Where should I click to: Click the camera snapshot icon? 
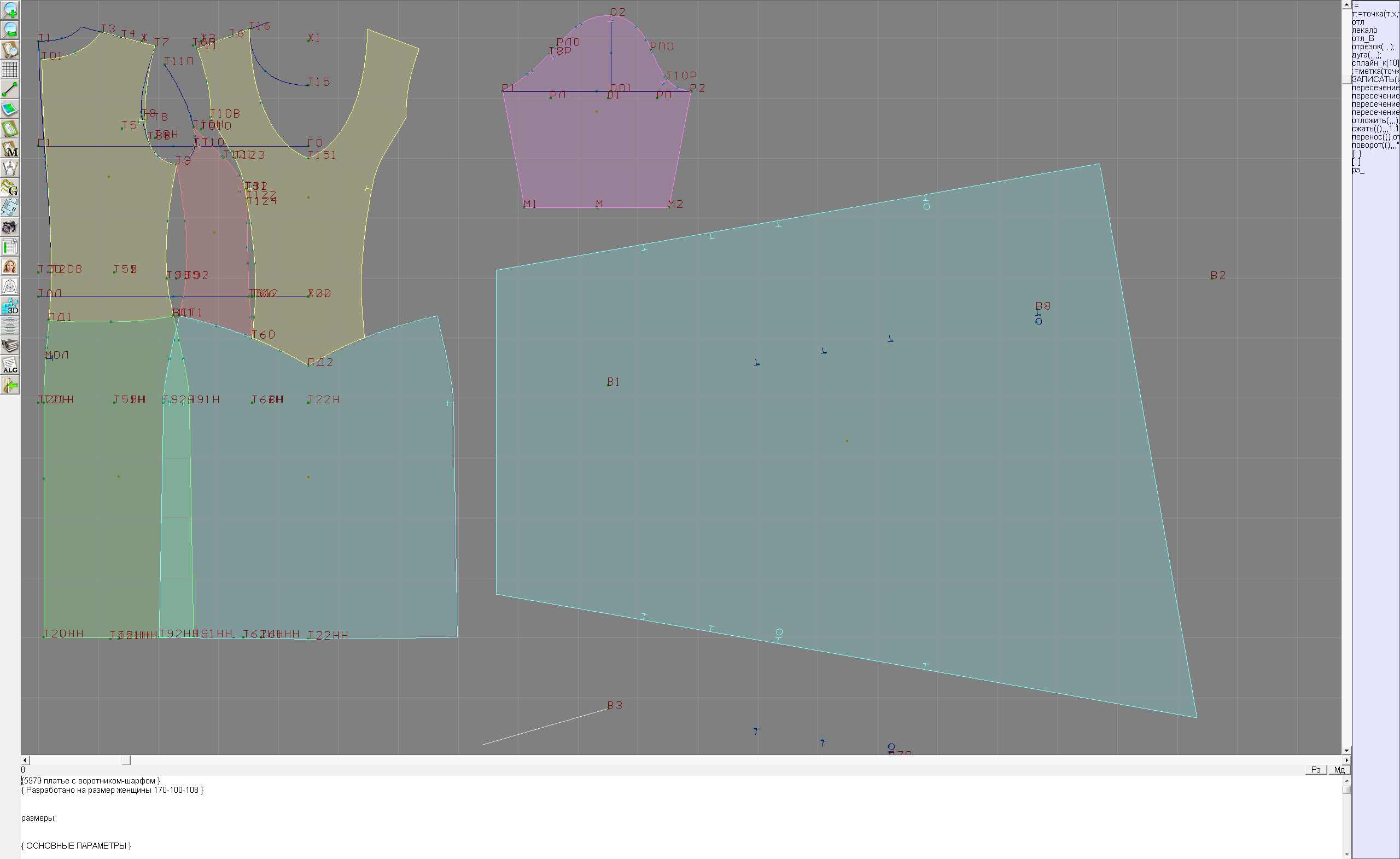coord(10,228)
